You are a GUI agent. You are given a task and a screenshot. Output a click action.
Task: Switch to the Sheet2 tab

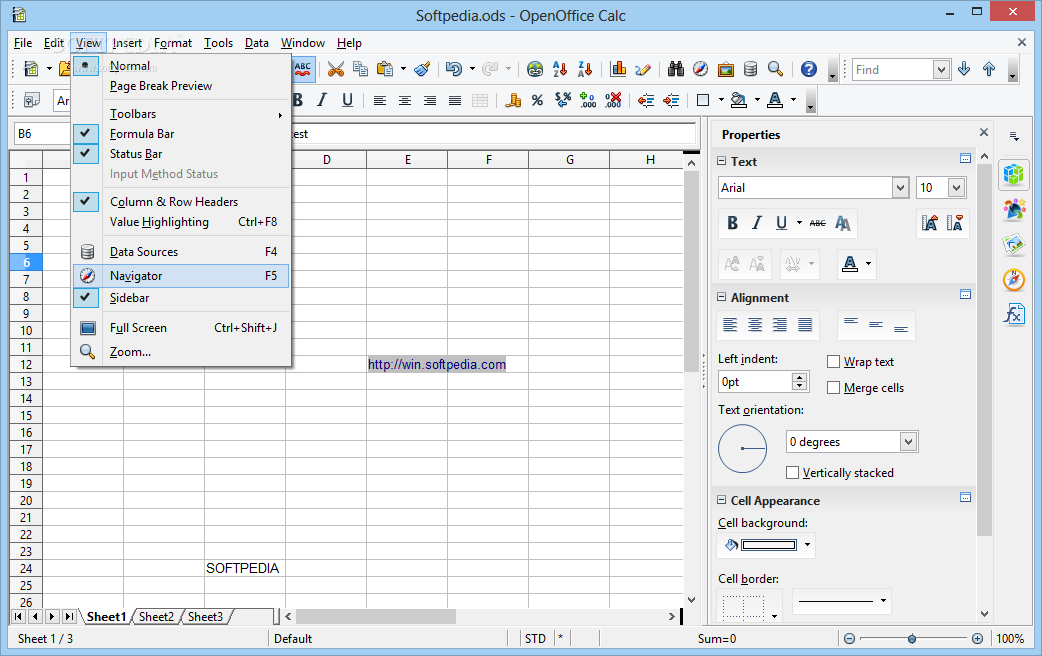(156, 617)
